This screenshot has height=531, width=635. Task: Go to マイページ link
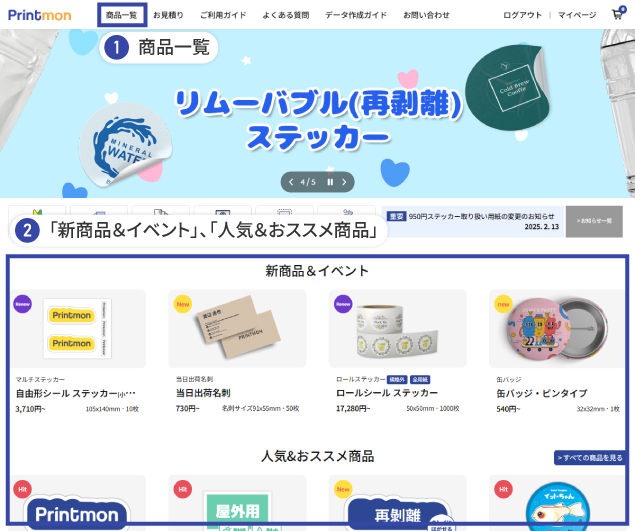(x=577, y=15)
